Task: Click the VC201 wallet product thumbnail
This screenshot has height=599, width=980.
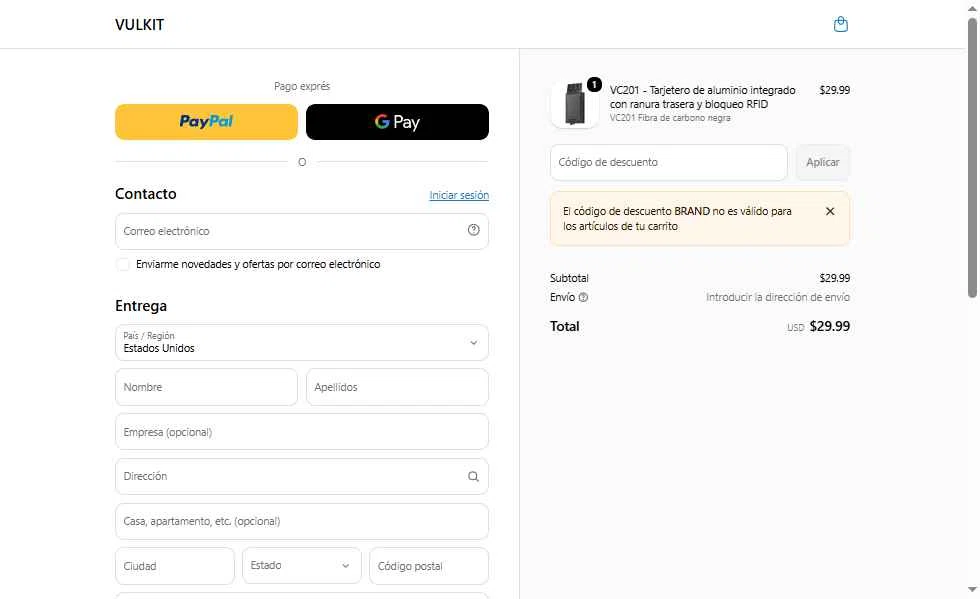Action: pos(574,104)
